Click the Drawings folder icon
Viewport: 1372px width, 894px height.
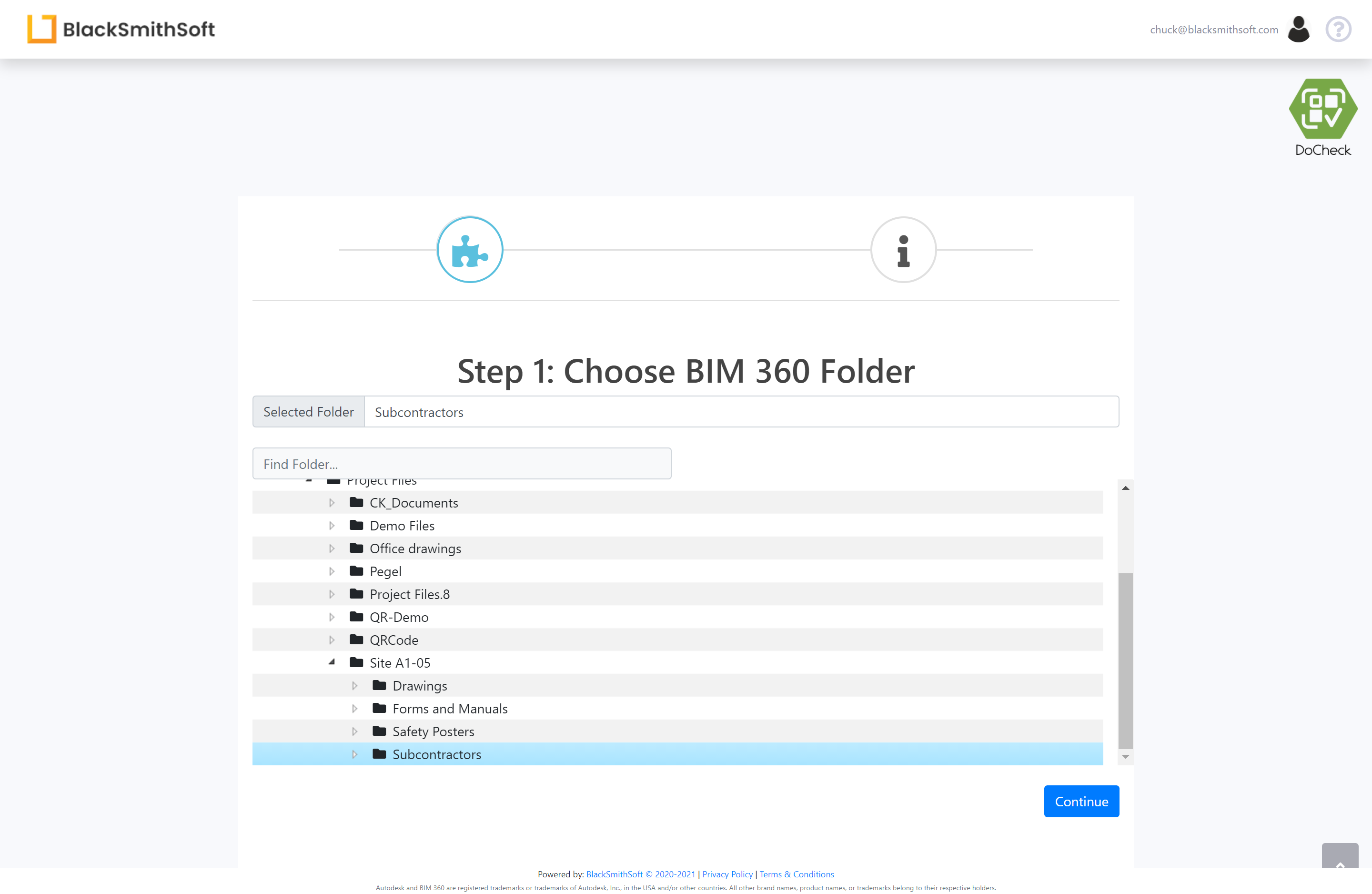379,685
